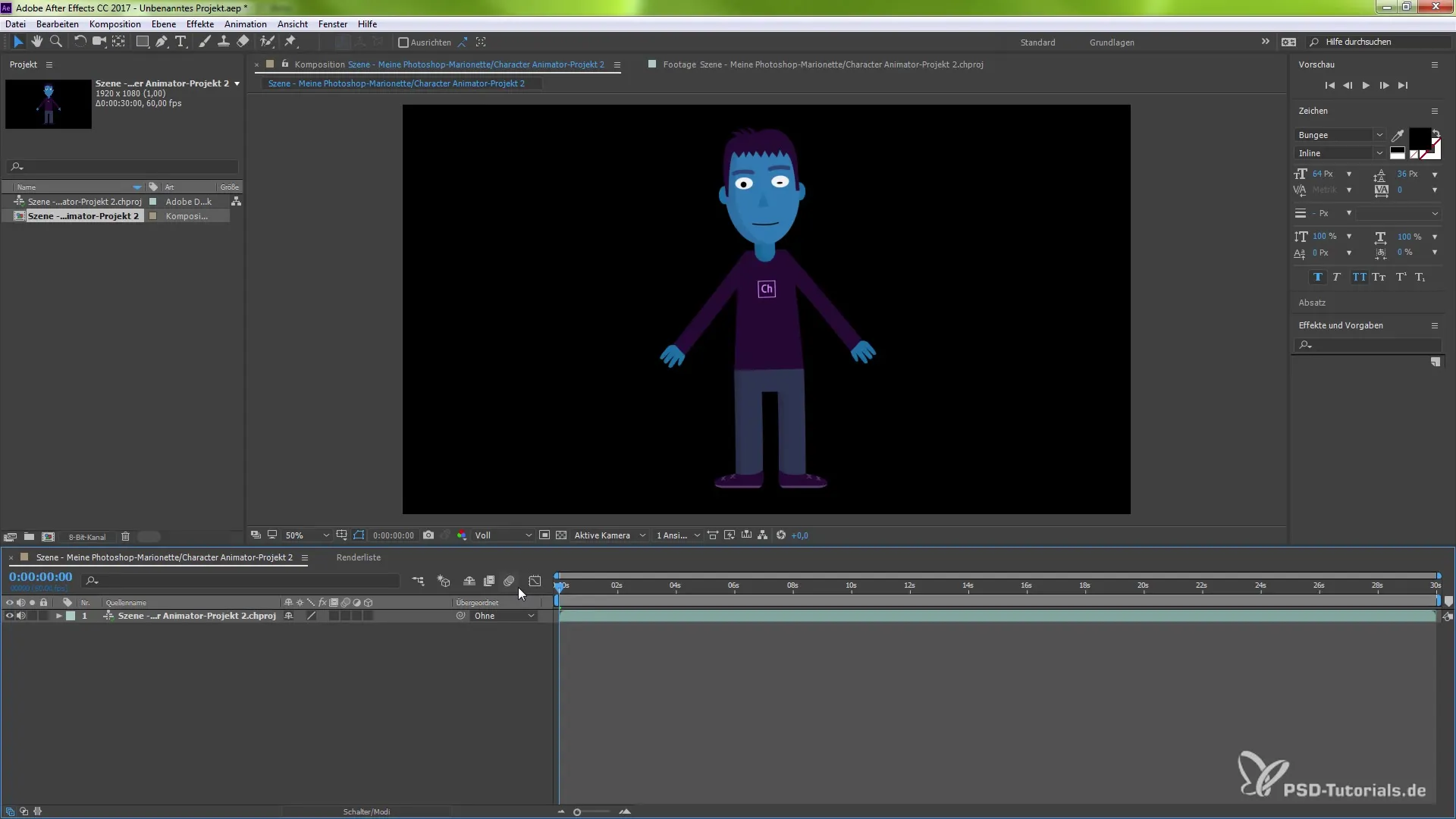
Task: Open the composition mini-flowchart in timeline
Action: point(418,581)
